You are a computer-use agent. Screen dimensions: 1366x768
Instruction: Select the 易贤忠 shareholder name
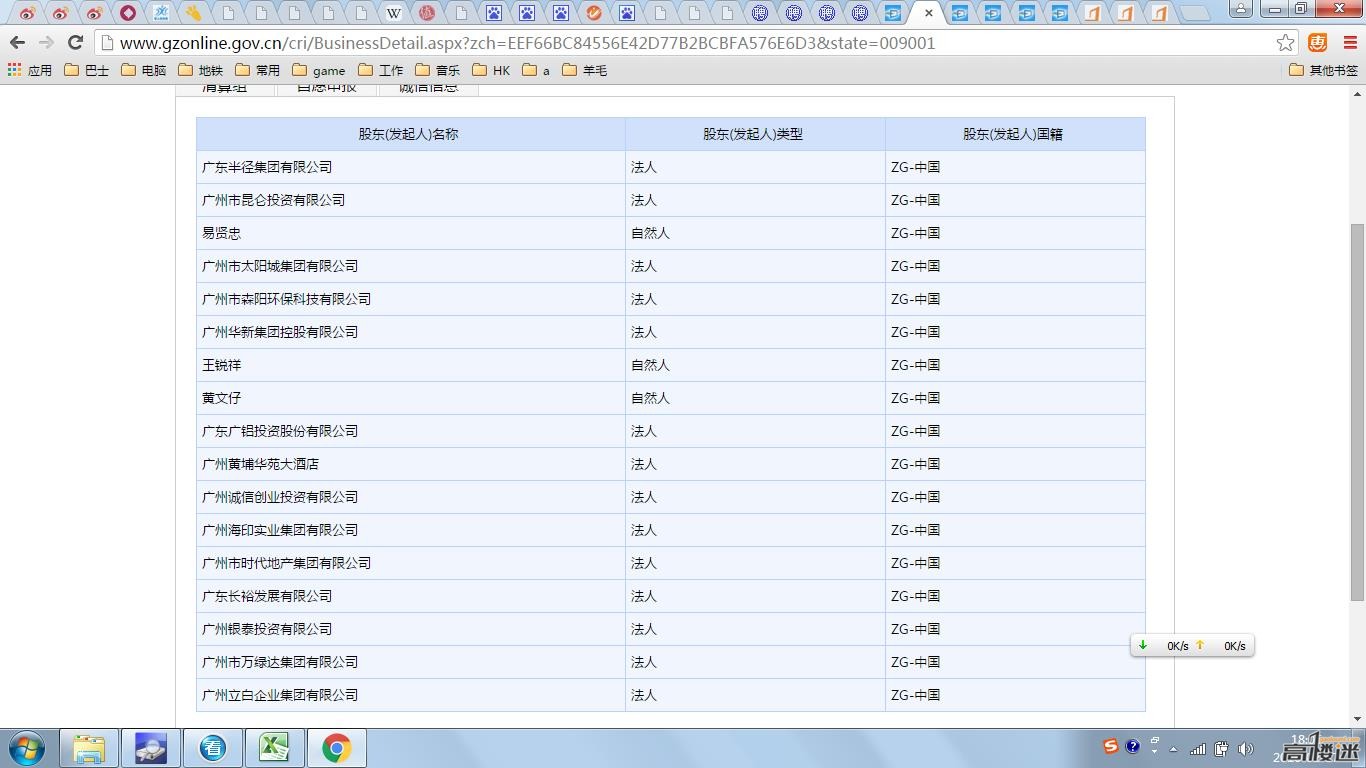pyautogui.click(x=222, y=233)
